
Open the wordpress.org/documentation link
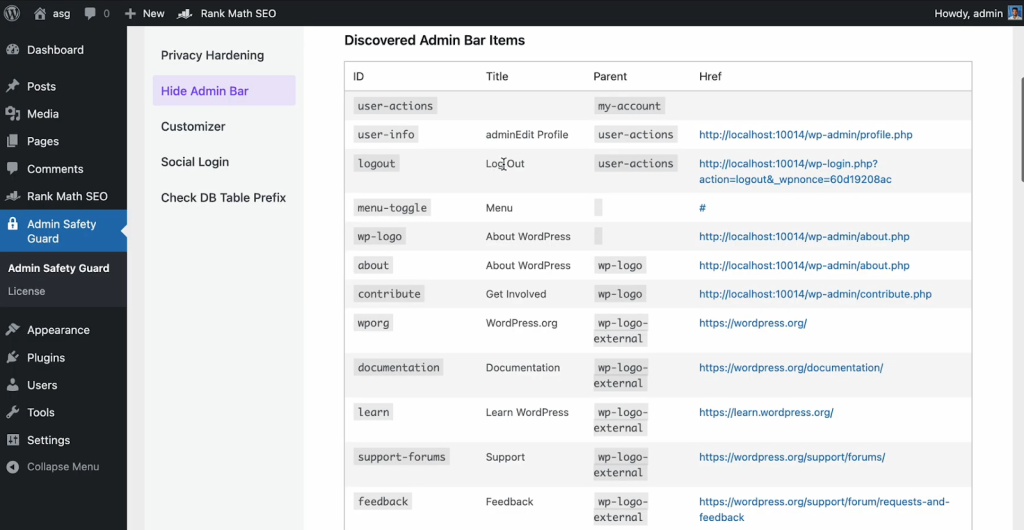pyautogui.click(x=790, y=368)
